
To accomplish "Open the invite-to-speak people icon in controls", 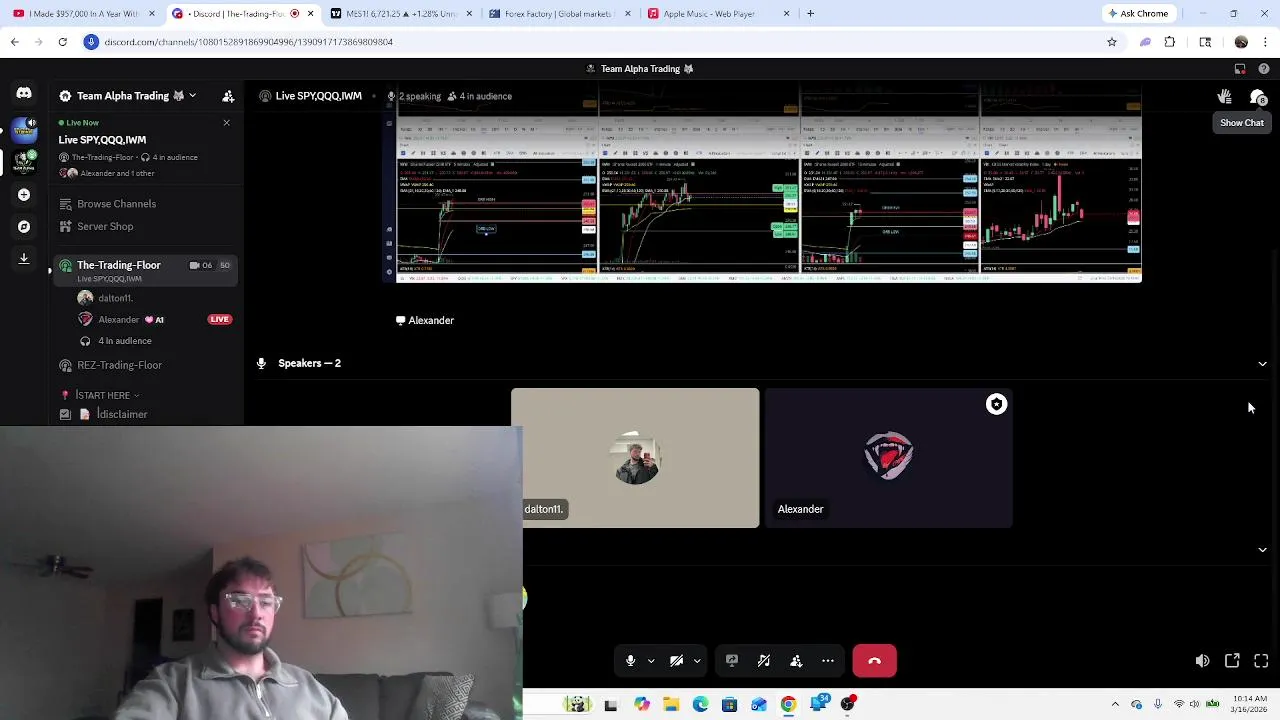I will pyautogui.click(x=796, y=661).
